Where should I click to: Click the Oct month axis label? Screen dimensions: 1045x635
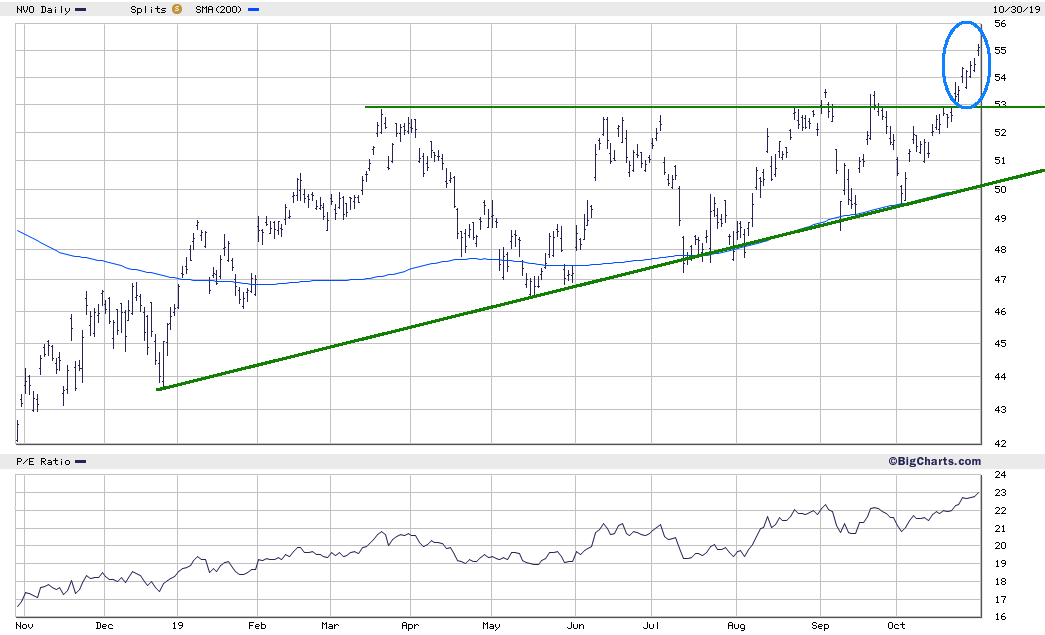[x=896, y=626]
